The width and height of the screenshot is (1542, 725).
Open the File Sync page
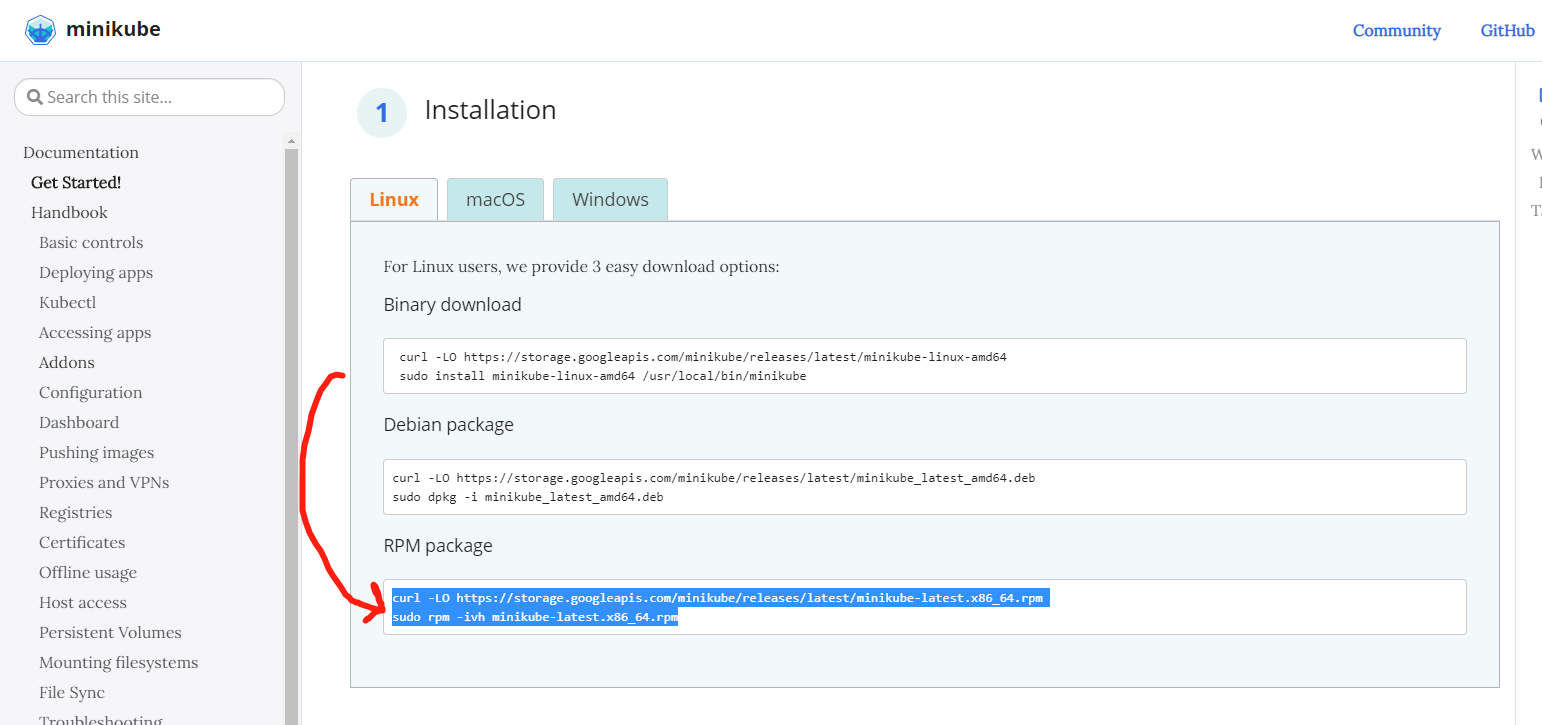(72, 692)
